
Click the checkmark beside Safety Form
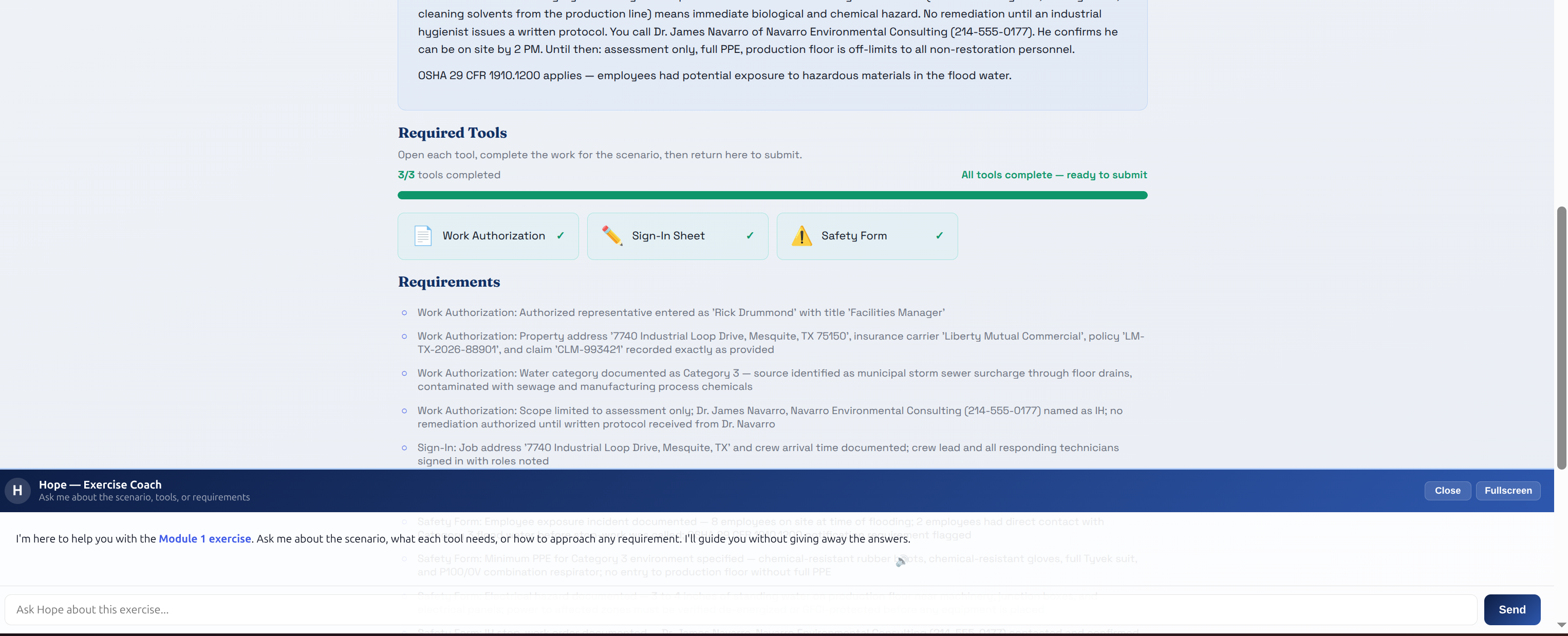point(939,235)
